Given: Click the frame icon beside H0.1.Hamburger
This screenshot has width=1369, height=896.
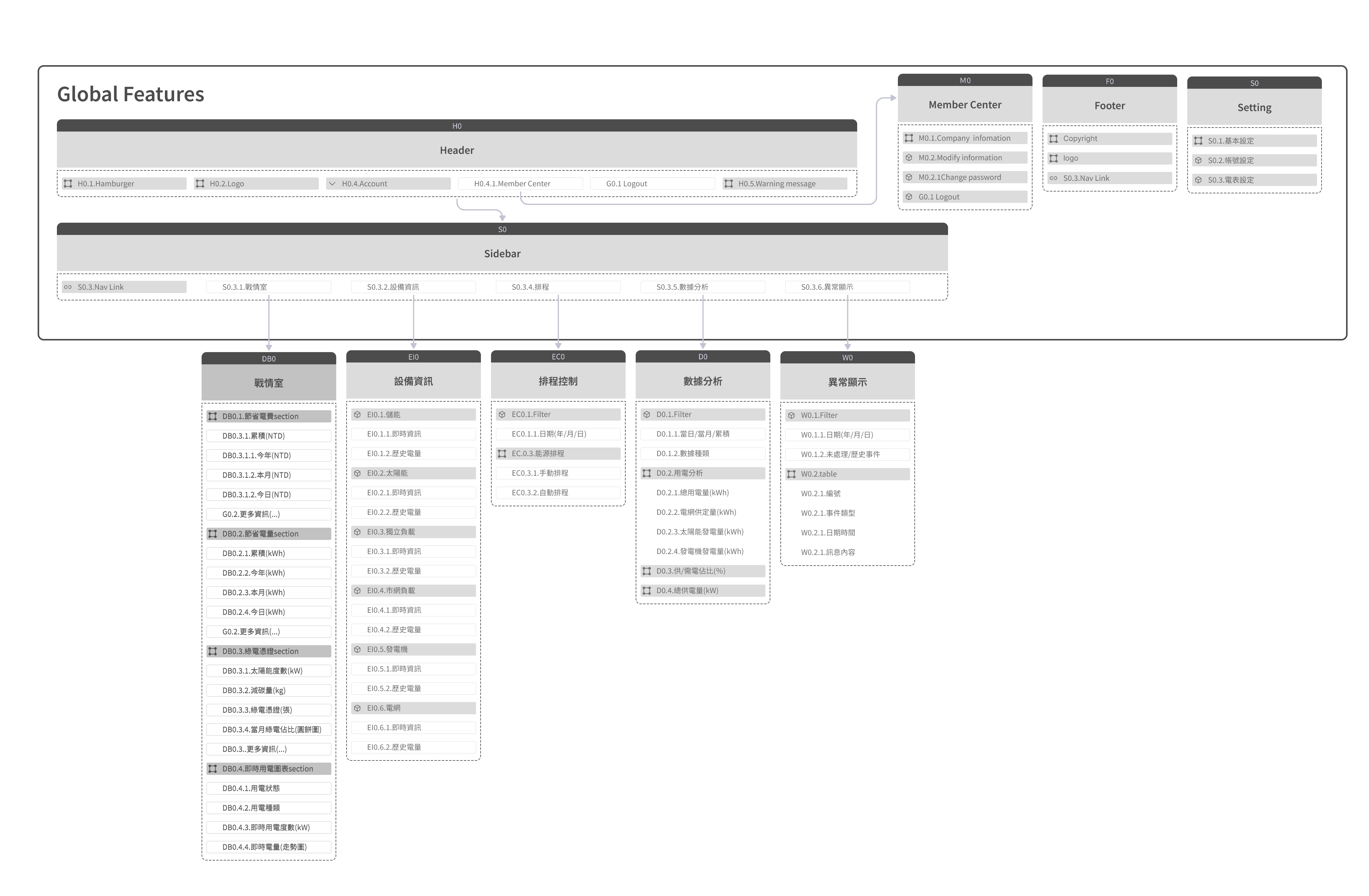Looking at the screenshot, I should pyautogui.click(x=68, y=184).
